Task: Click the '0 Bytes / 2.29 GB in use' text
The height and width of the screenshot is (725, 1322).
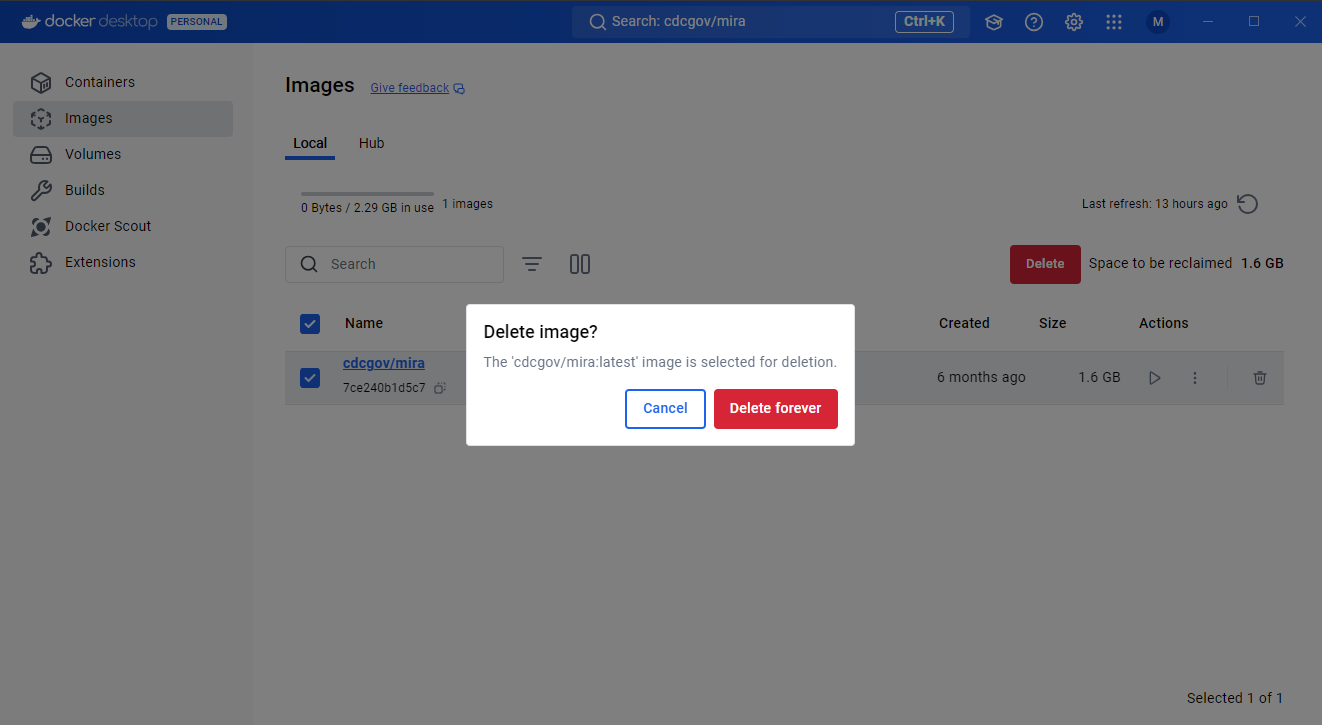Action: click(x=367, y=208)
